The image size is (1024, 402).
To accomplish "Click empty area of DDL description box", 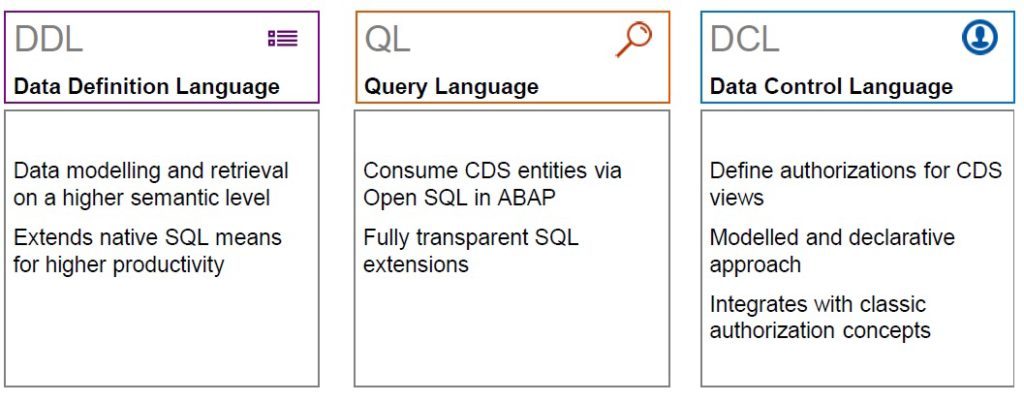I will [x=161, y=333].
